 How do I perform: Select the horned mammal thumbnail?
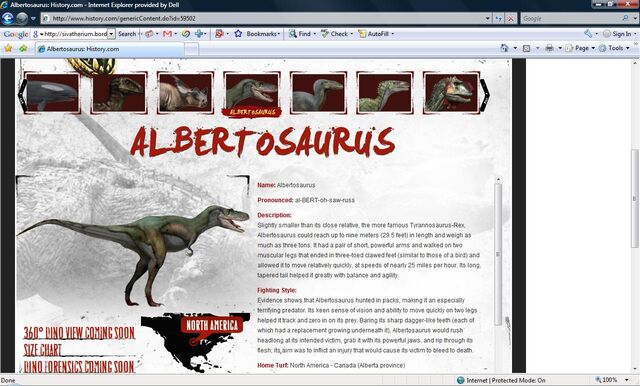click(185, 93)
